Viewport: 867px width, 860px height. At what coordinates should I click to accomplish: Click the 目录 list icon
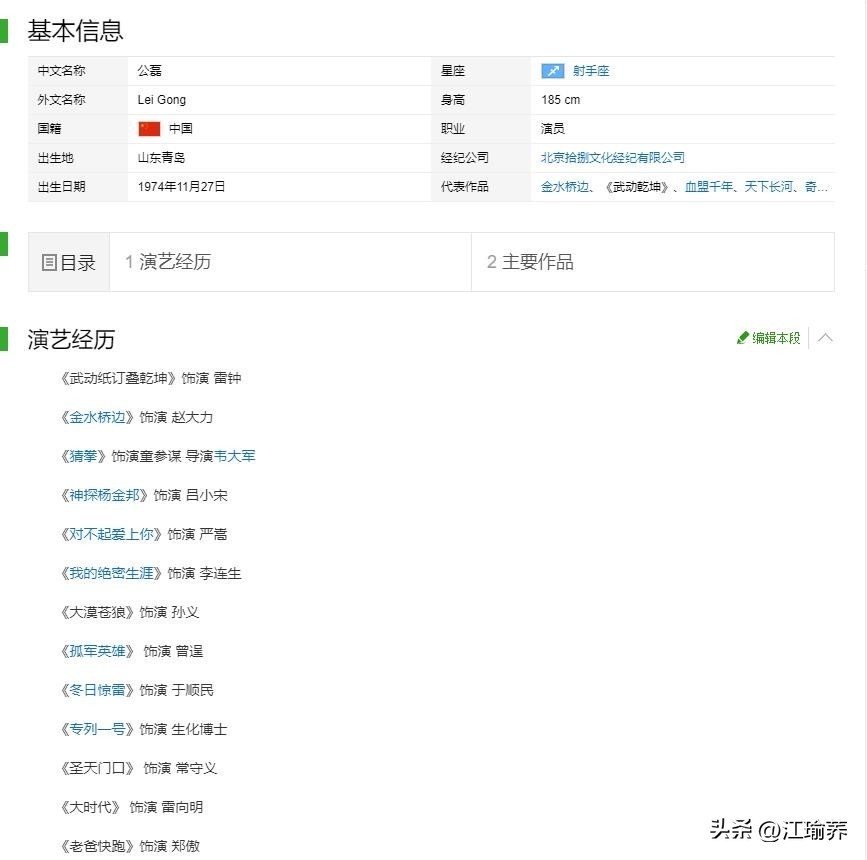[x=49, y=263]
